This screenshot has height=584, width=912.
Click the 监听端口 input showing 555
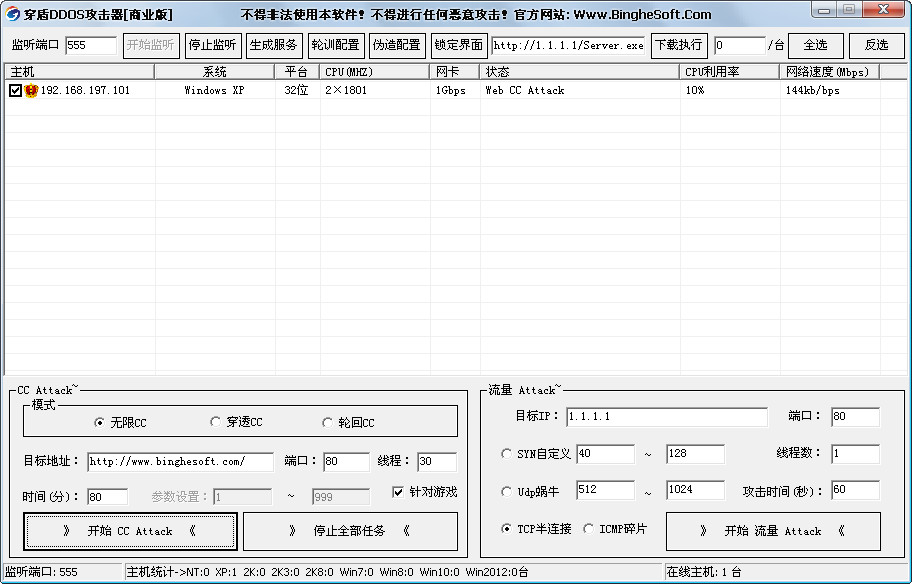click(91, 45)
